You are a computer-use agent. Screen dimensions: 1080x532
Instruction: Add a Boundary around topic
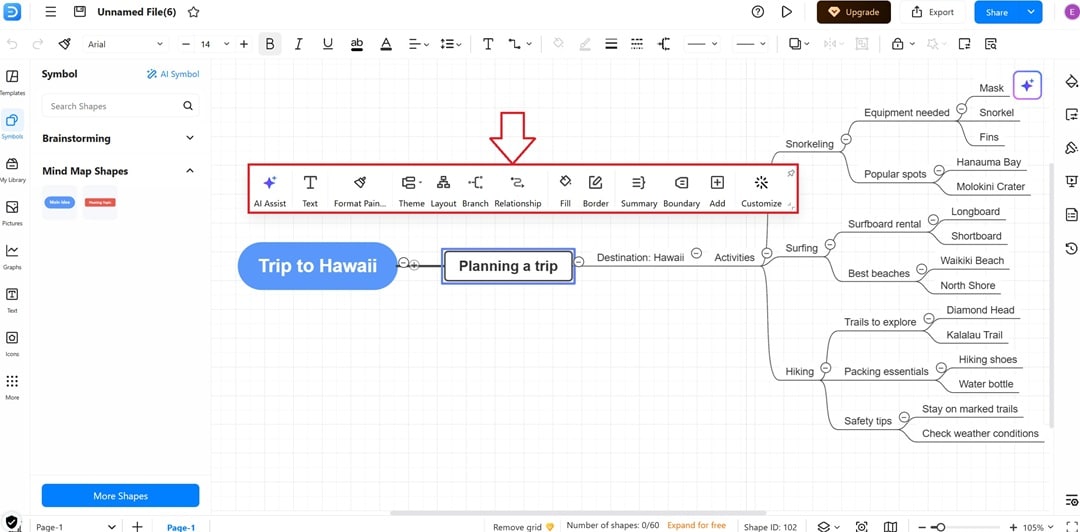coord(681,191)
